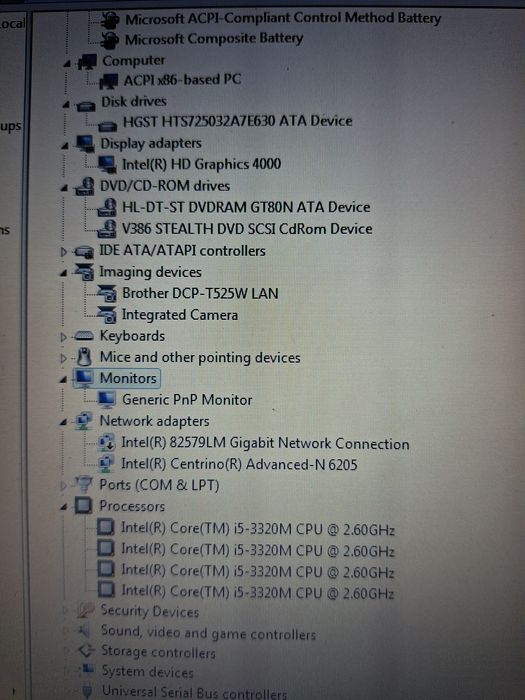Select the System devices label

(147, 671)
